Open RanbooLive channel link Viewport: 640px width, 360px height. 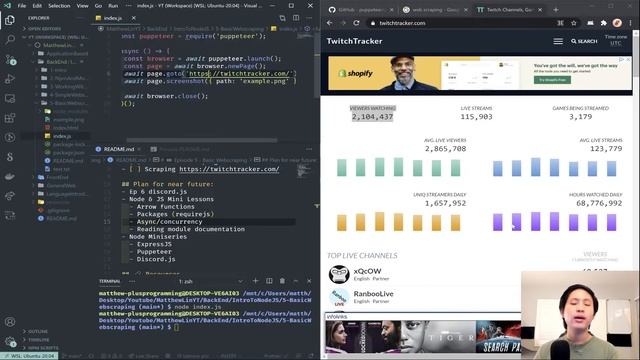click(x=373, y=294)
